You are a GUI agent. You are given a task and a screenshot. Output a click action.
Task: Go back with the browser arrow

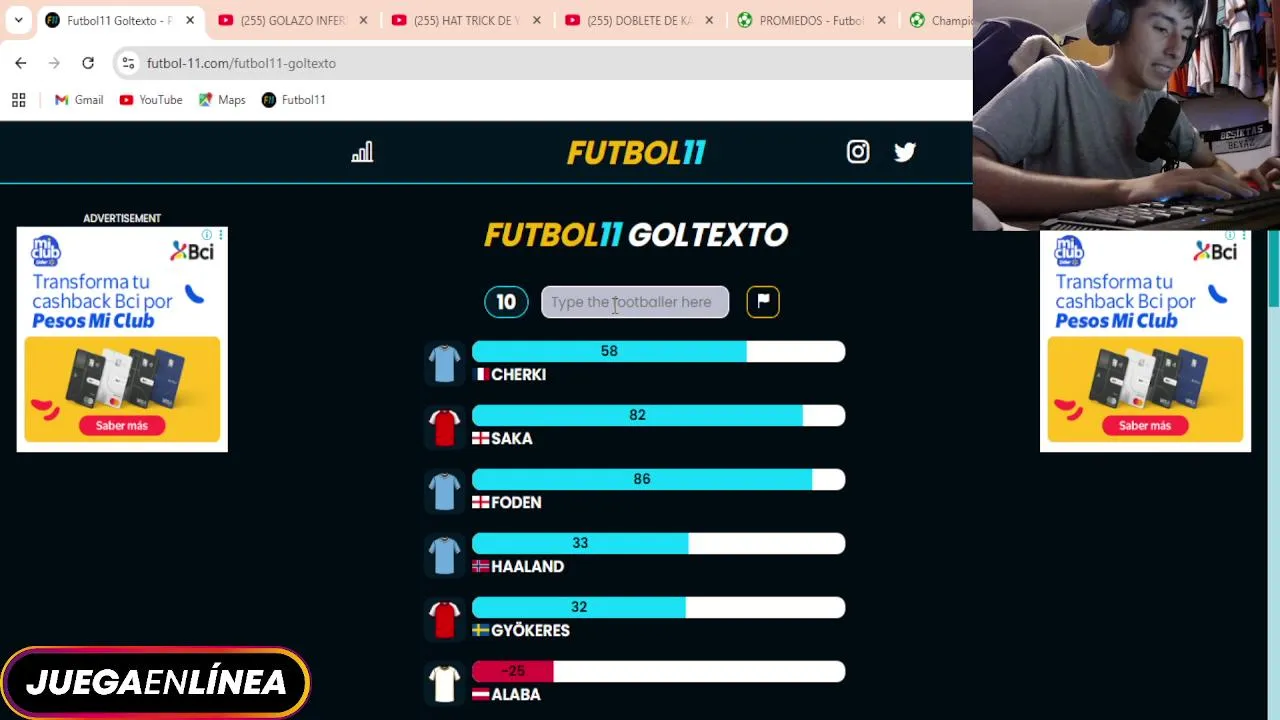(21, 63)
